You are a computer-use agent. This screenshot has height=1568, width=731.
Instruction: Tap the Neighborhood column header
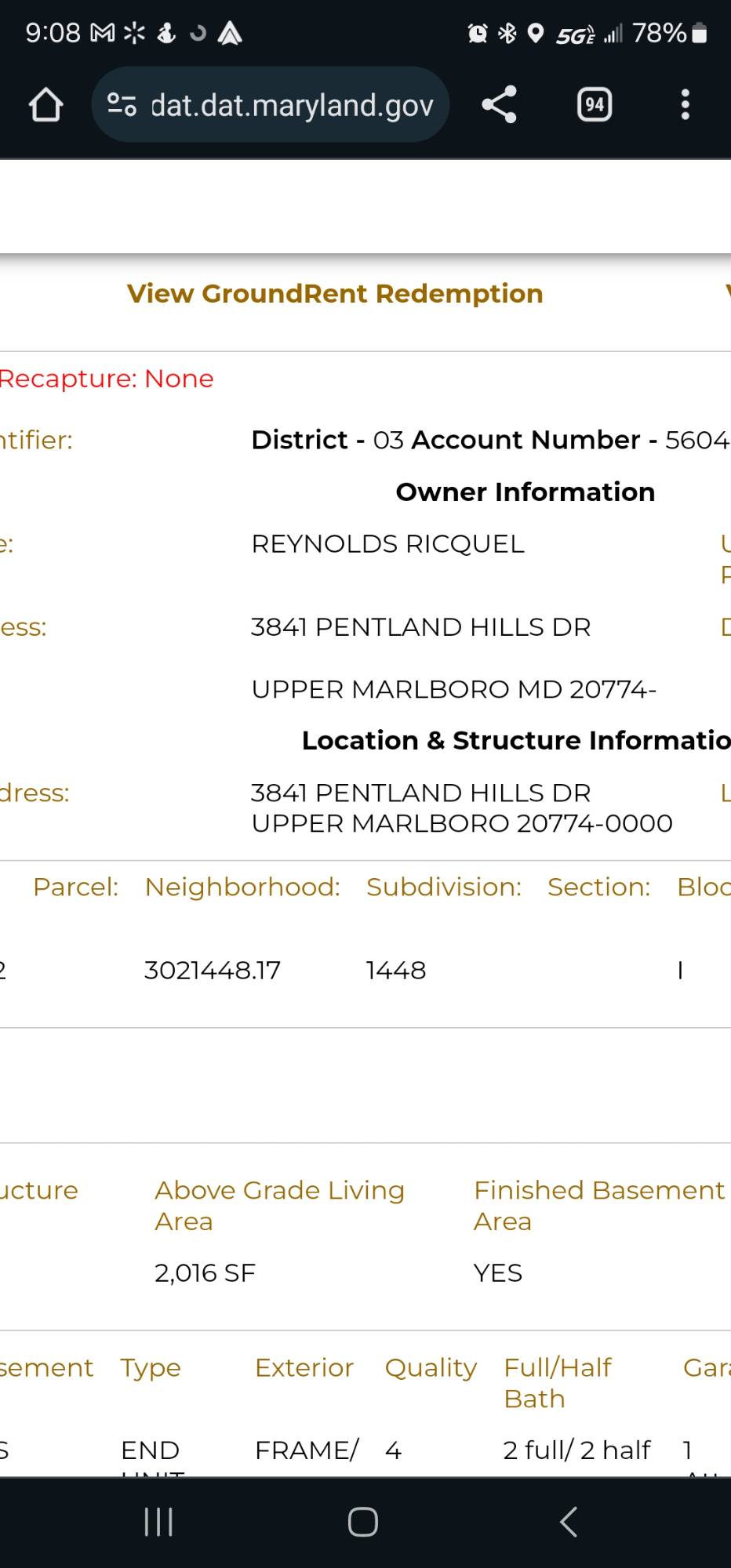242,887
